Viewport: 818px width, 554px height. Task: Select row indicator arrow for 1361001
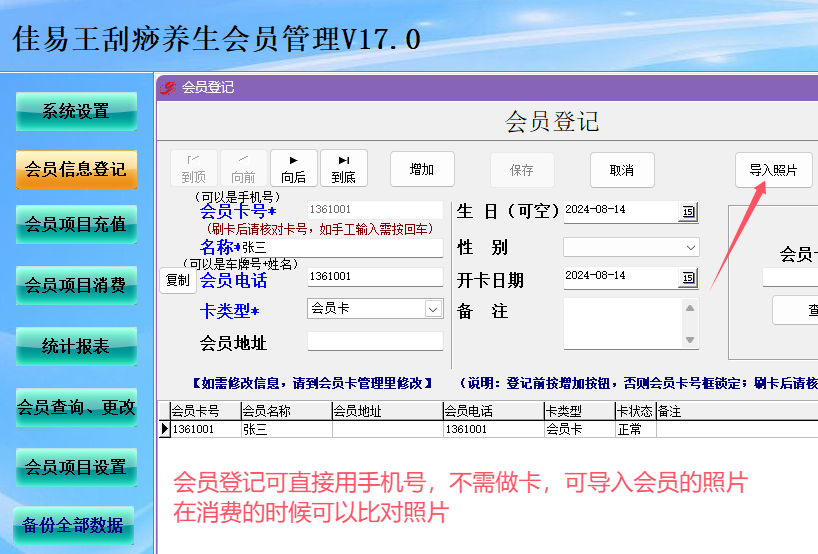click(164, 429)
